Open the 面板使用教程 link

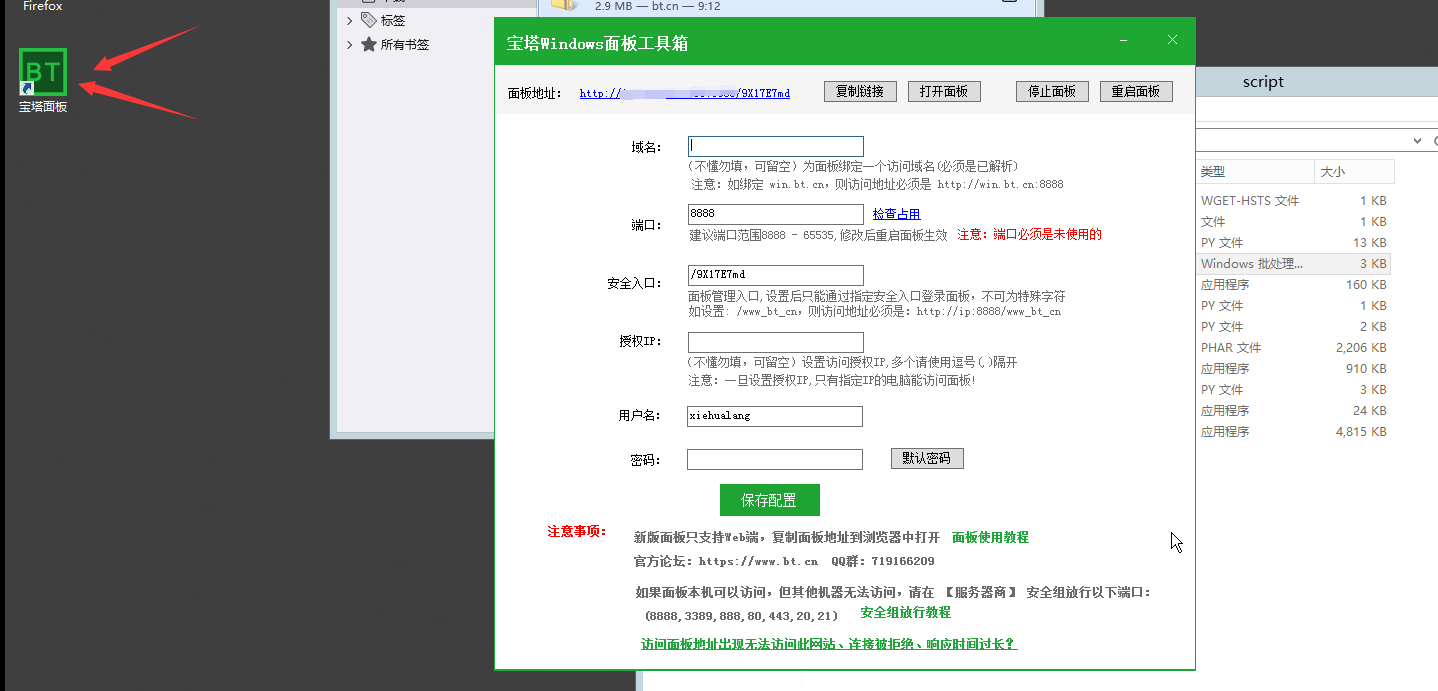990,537
